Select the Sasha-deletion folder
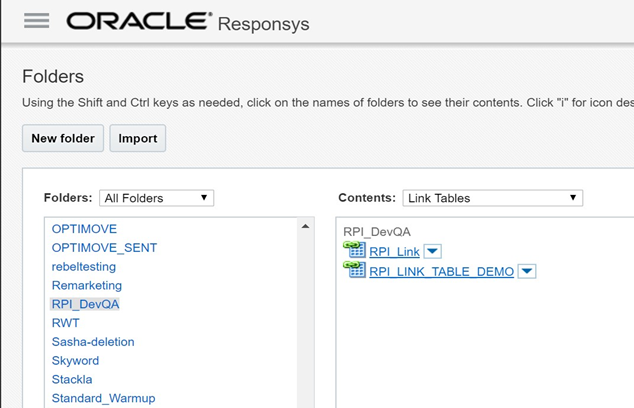This screenshot has height=408, width=634. (93, 342)
